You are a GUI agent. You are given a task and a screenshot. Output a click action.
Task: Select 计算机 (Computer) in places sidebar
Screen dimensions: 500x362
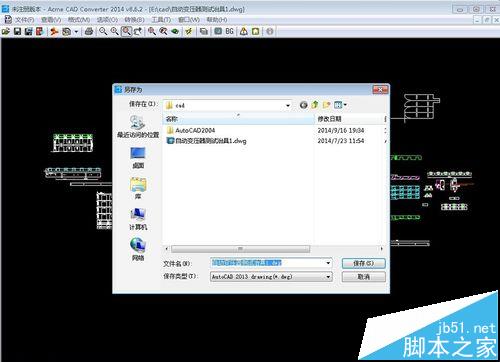tap(138, 219)
